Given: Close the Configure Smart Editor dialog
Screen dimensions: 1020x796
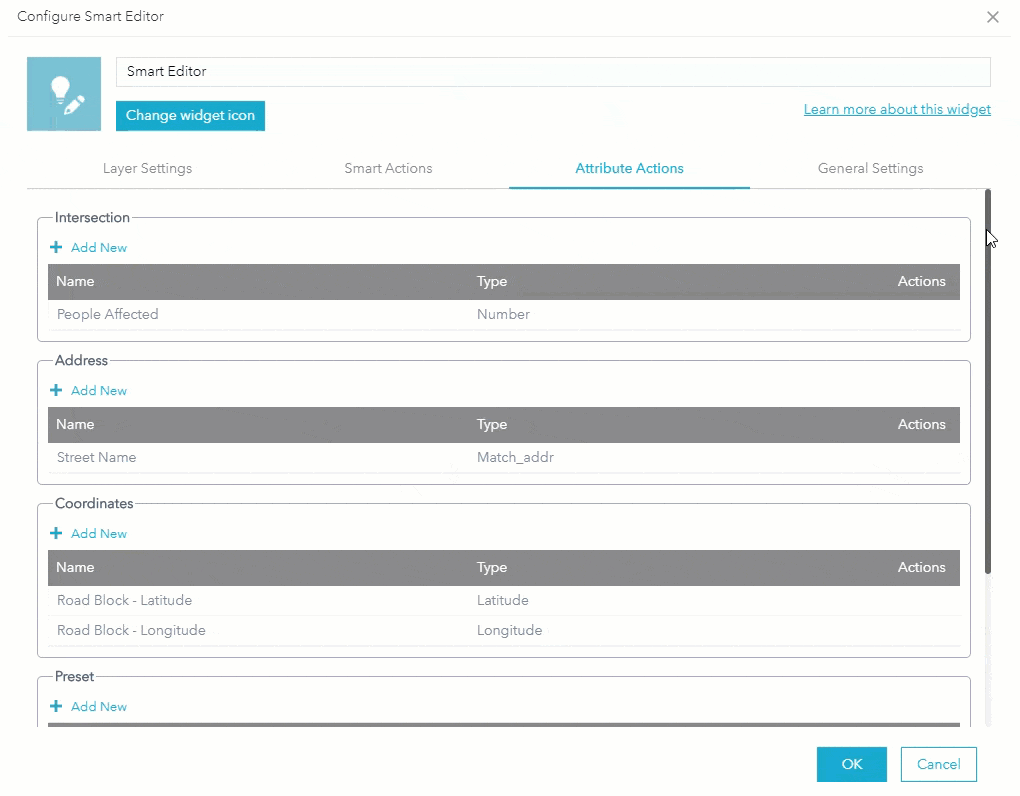Looking at the screenshot, I should (992, 17).
